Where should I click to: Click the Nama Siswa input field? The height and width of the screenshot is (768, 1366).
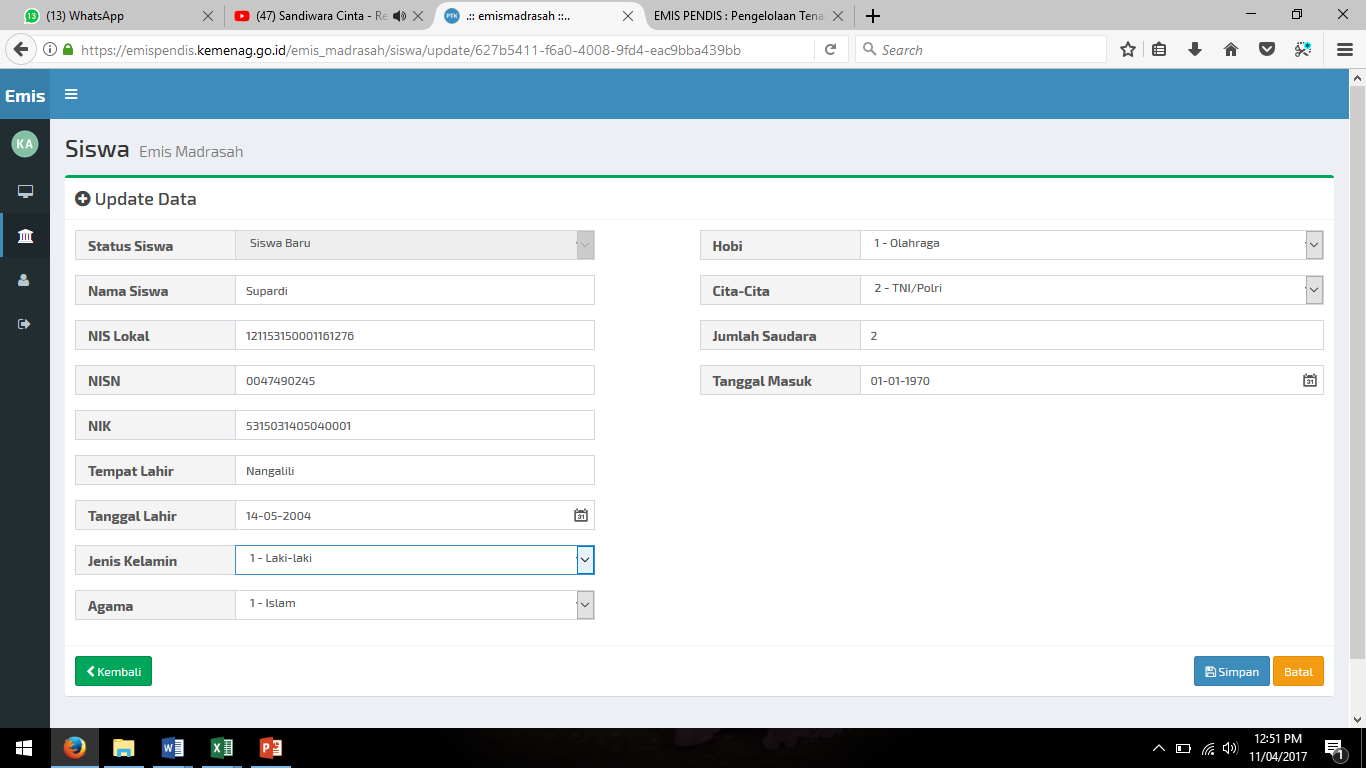pos(415,290)
